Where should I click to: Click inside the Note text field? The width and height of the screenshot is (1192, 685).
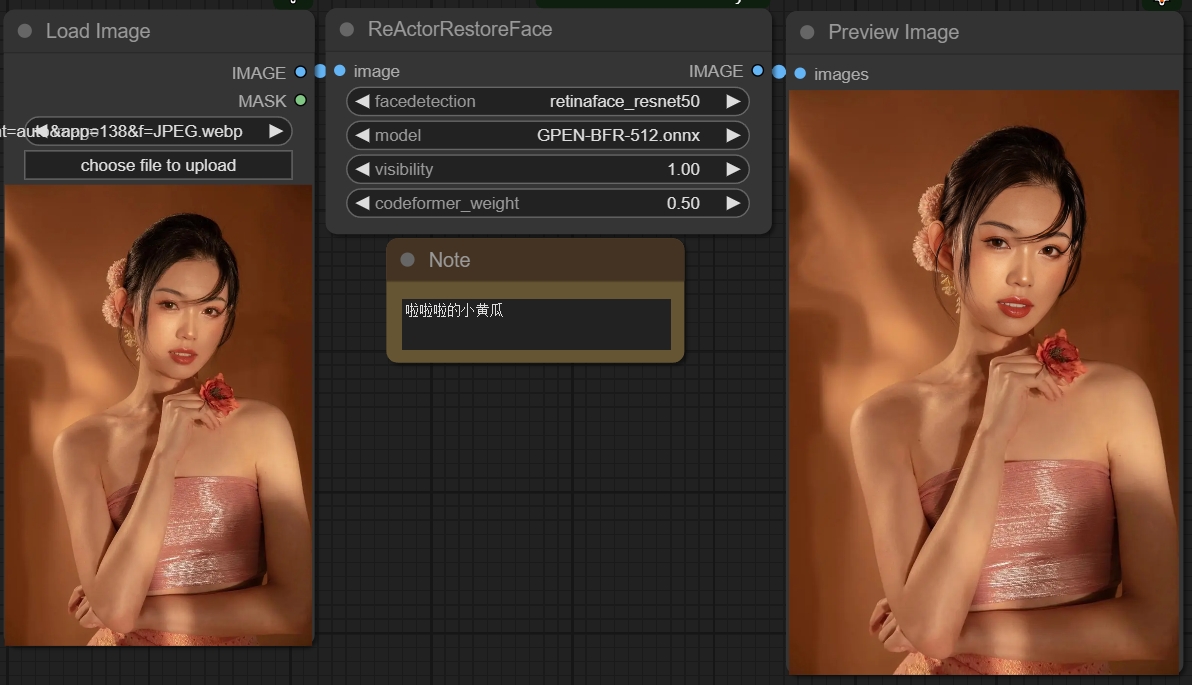click(x=536, y=325)
